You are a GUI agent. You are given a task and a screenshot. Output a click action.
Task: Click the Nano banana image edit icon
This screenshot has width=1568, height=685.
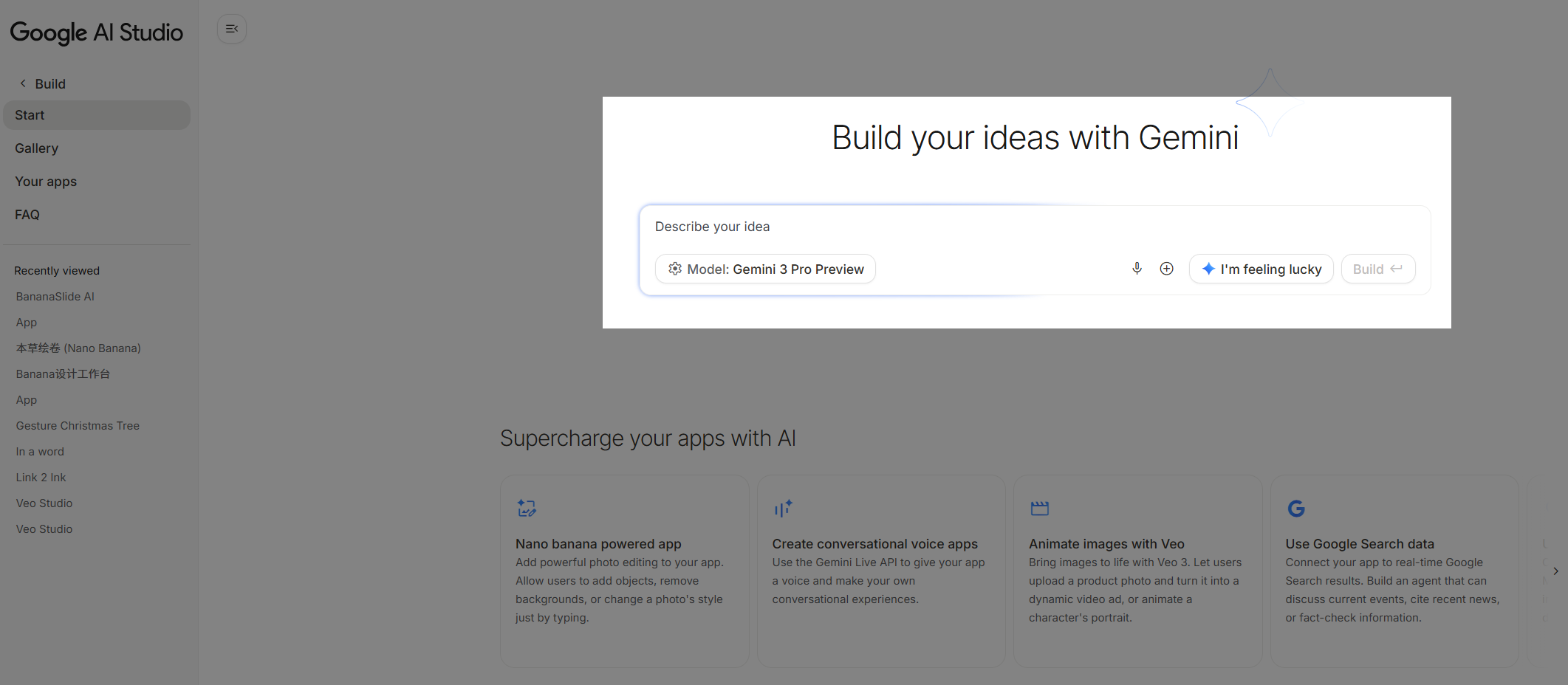click(527, 508)
